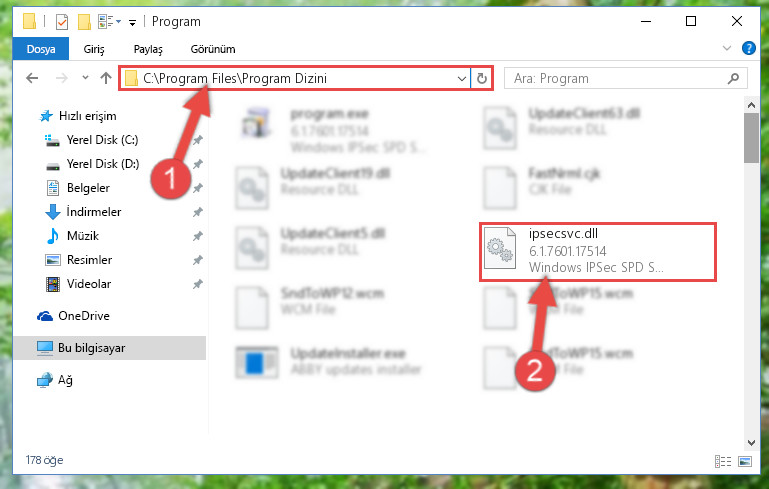
Task: Expand the ribbon chevron
Action: (727, 48)
